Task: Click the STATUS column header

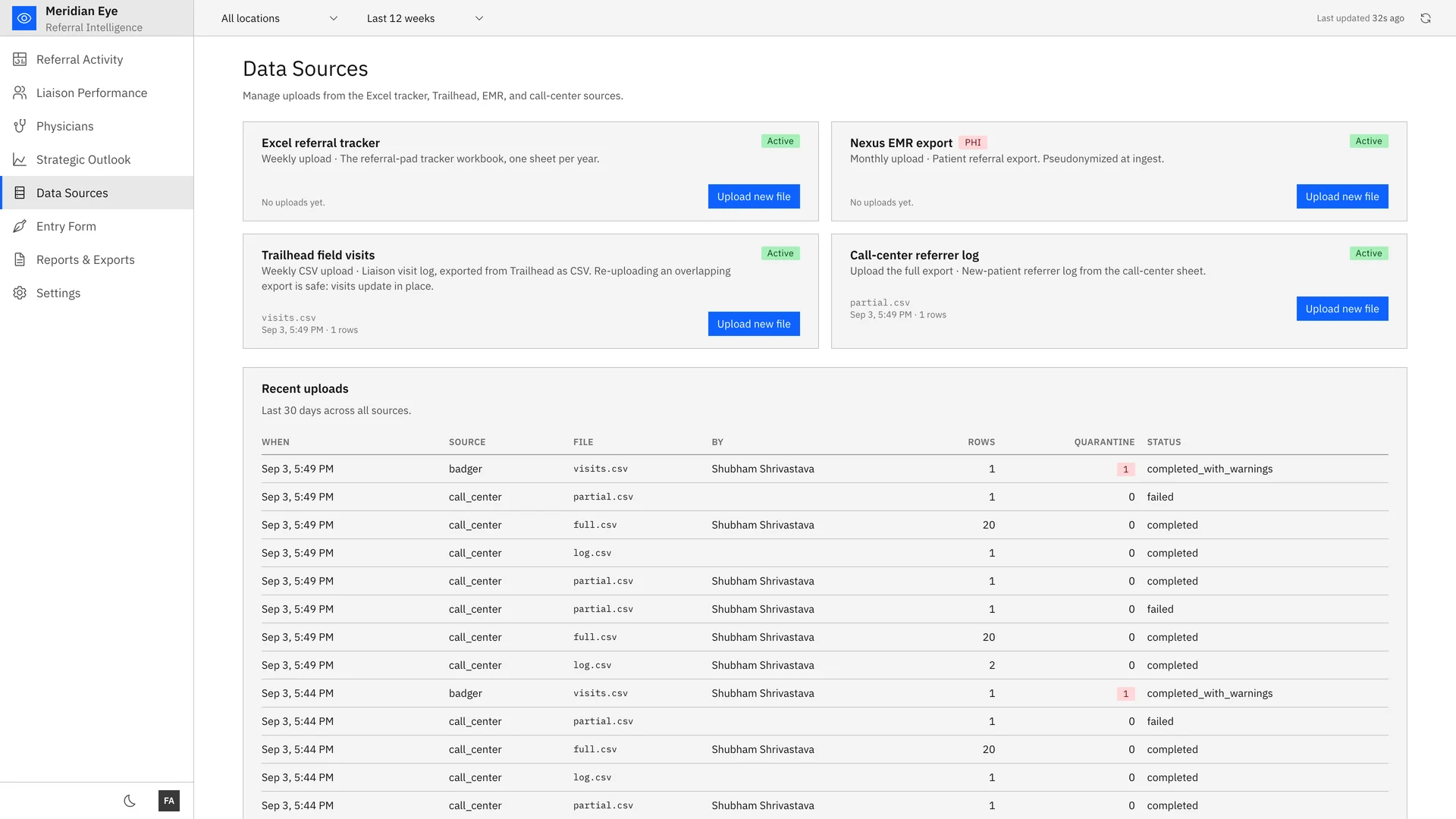Action: 1164,442
